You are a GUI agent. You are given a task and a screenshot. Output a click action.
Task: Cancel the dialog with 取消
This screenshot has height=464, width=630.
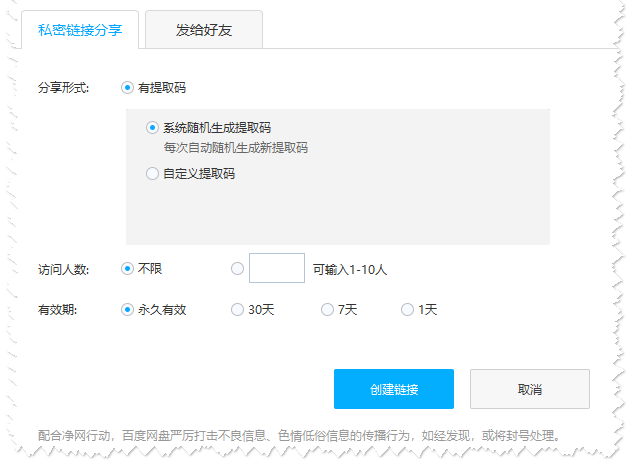pyautogui.click(x=530, y=389)
